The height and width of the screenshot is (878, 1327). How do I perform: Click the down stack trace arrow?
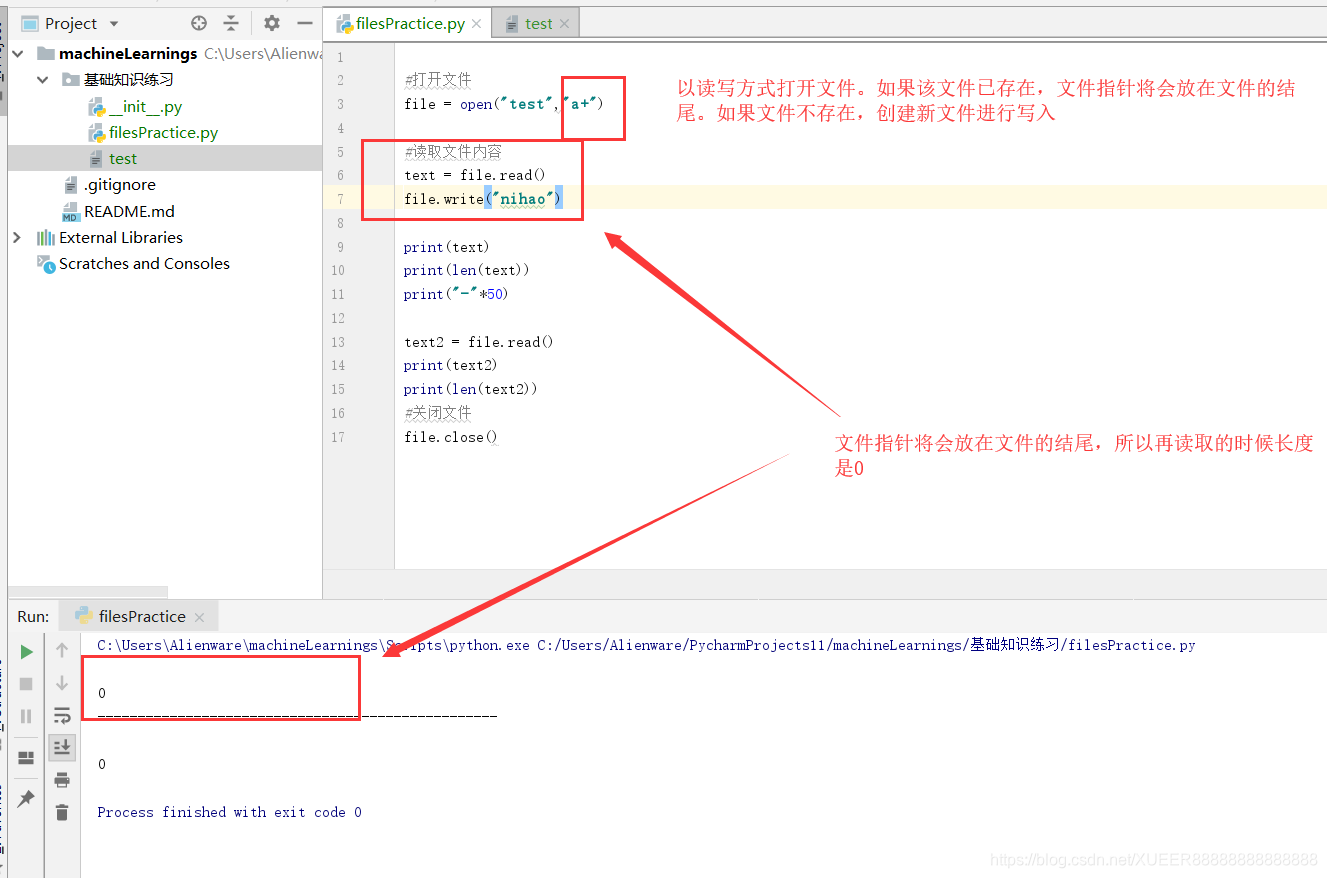(62, 683)
